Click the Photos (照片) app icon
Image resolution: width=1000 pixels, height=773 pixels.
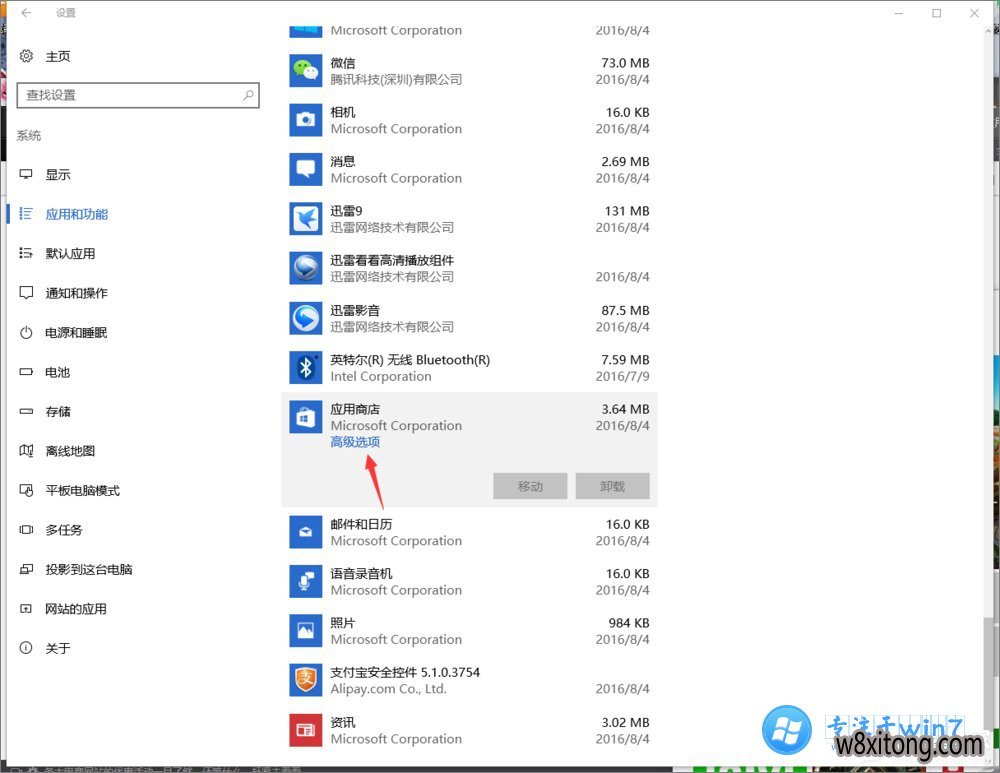coord(305,630)
